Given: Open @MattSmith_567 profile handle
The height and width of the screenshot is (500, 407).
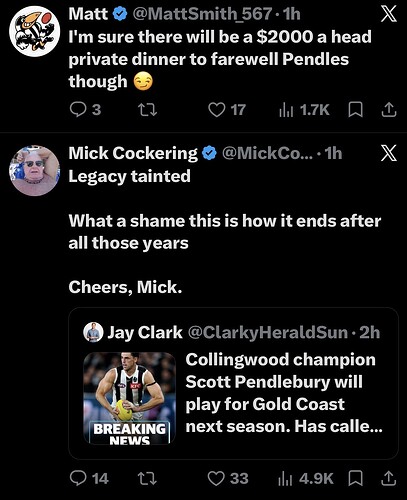Looking at the screenshot, I should tap(202, 14).
